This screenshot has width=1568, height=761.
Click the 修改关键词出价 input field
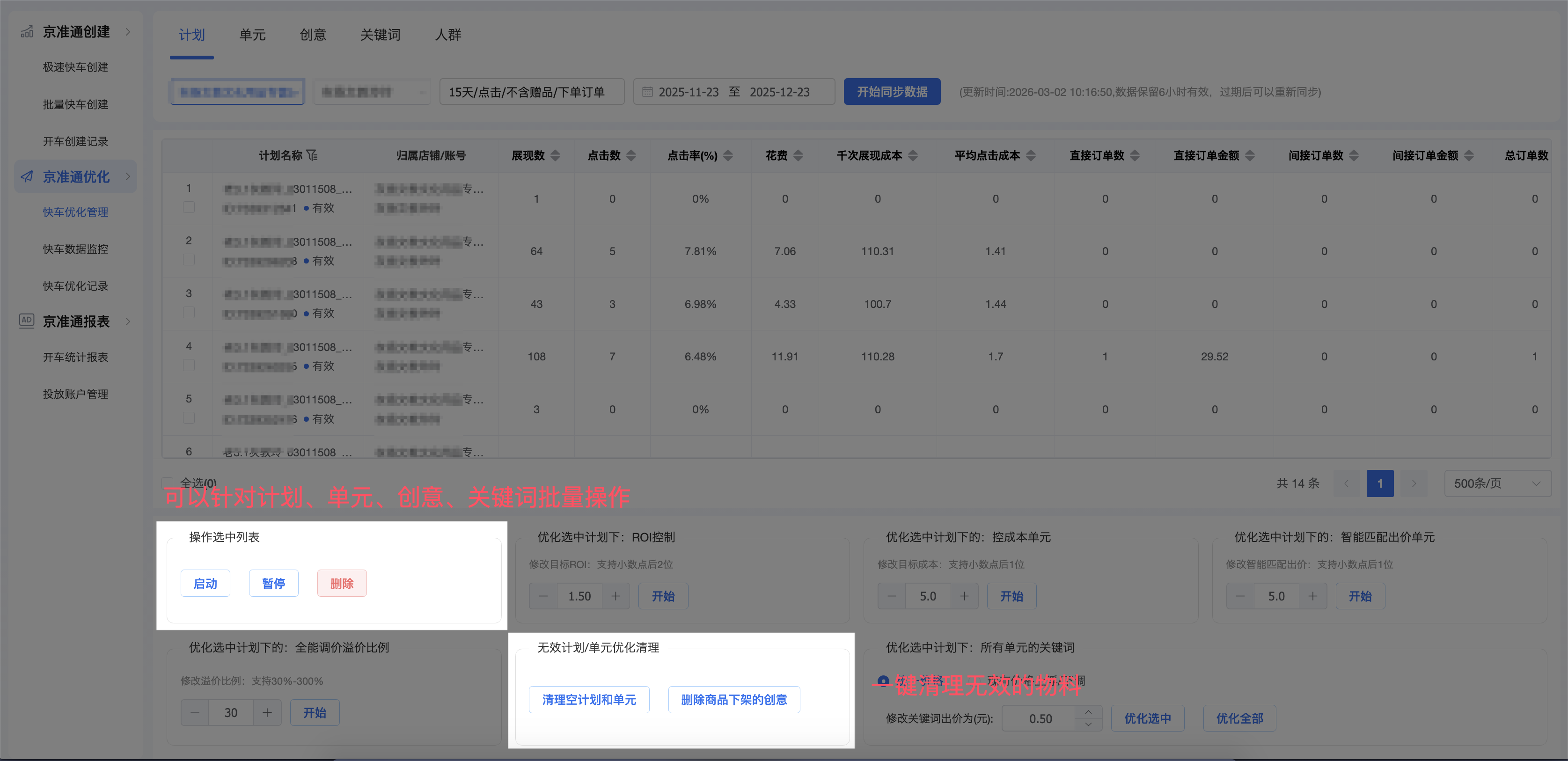coord(1040,718)
